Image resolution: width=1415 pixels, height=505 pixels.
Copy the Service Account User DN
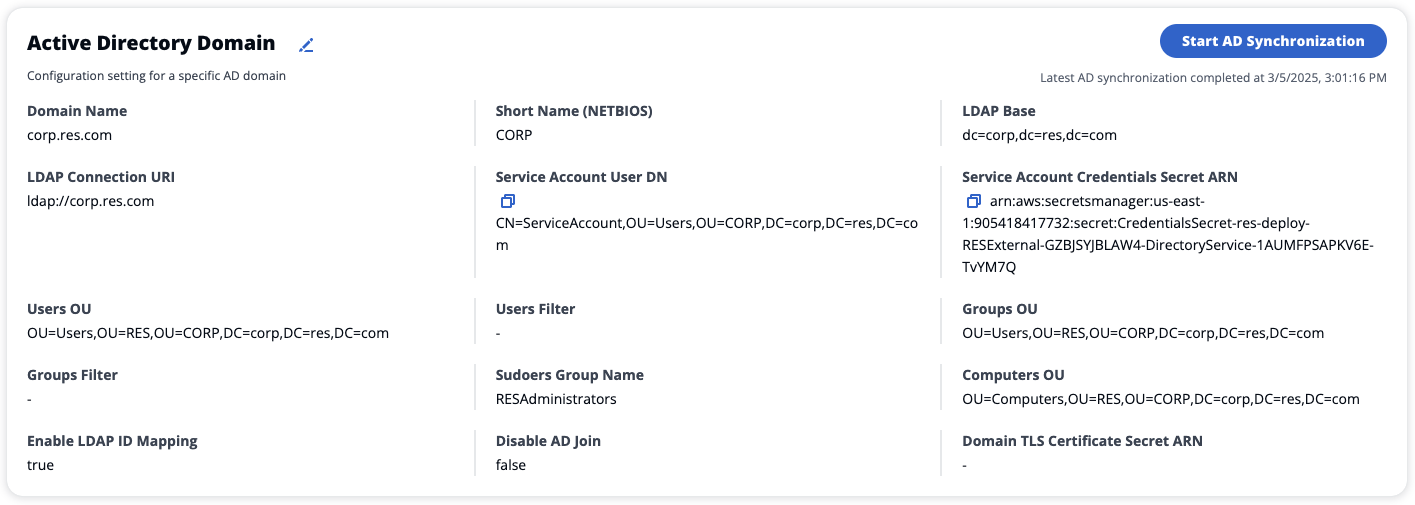pos(508,201)
